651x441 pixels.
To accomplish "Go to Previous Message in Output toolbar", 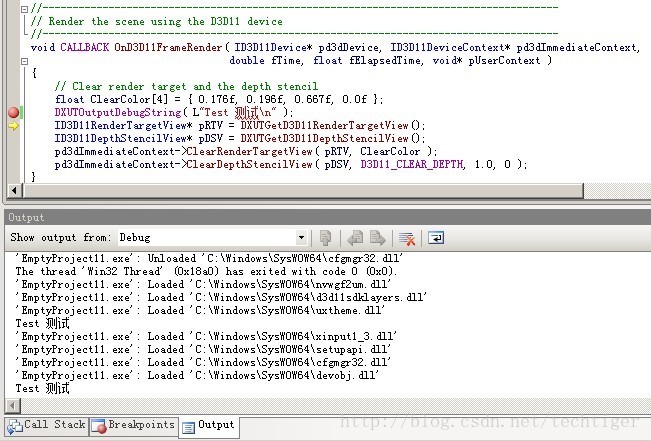I will click(x=355, y=238).
